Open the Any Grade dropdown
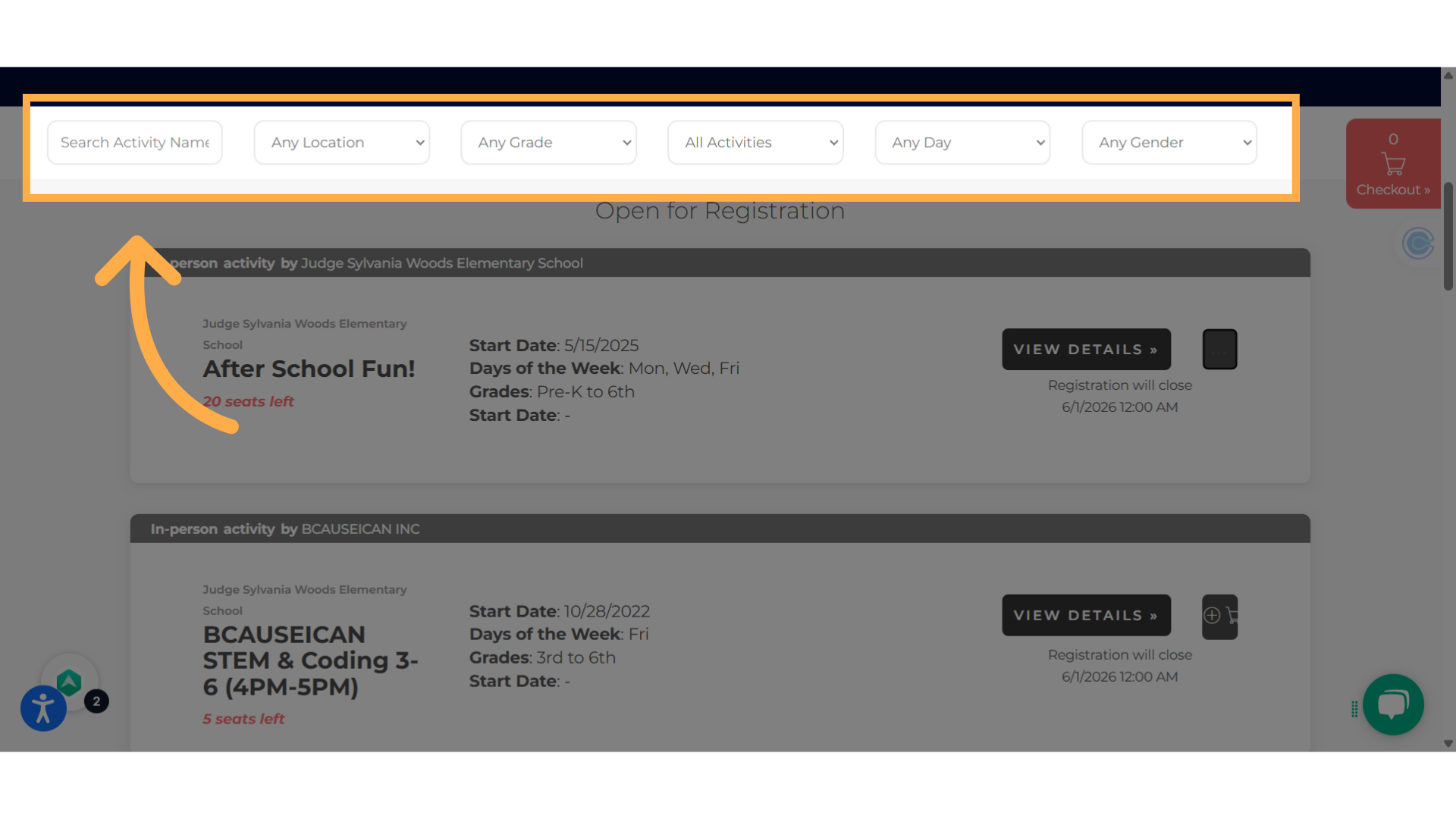Viewport: 1456px width, 819px height. pyautogui.click(x=548, y=143)
